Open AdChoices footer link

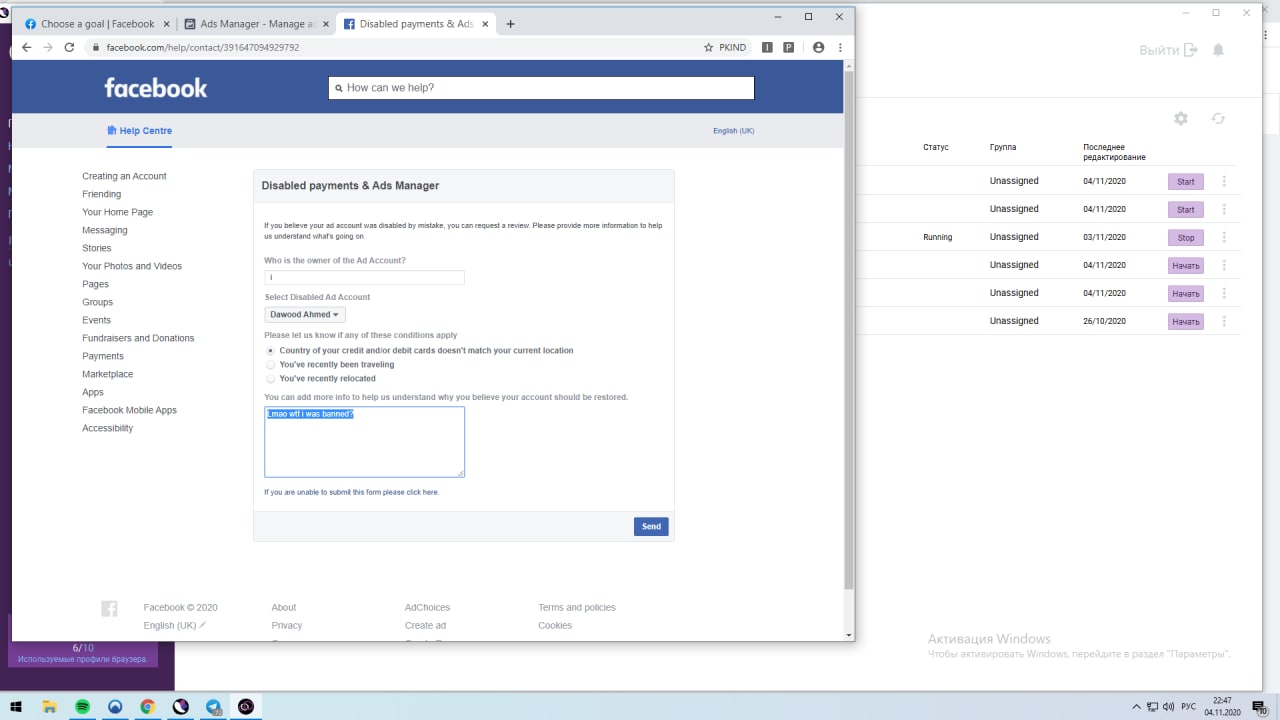[427, 607]
